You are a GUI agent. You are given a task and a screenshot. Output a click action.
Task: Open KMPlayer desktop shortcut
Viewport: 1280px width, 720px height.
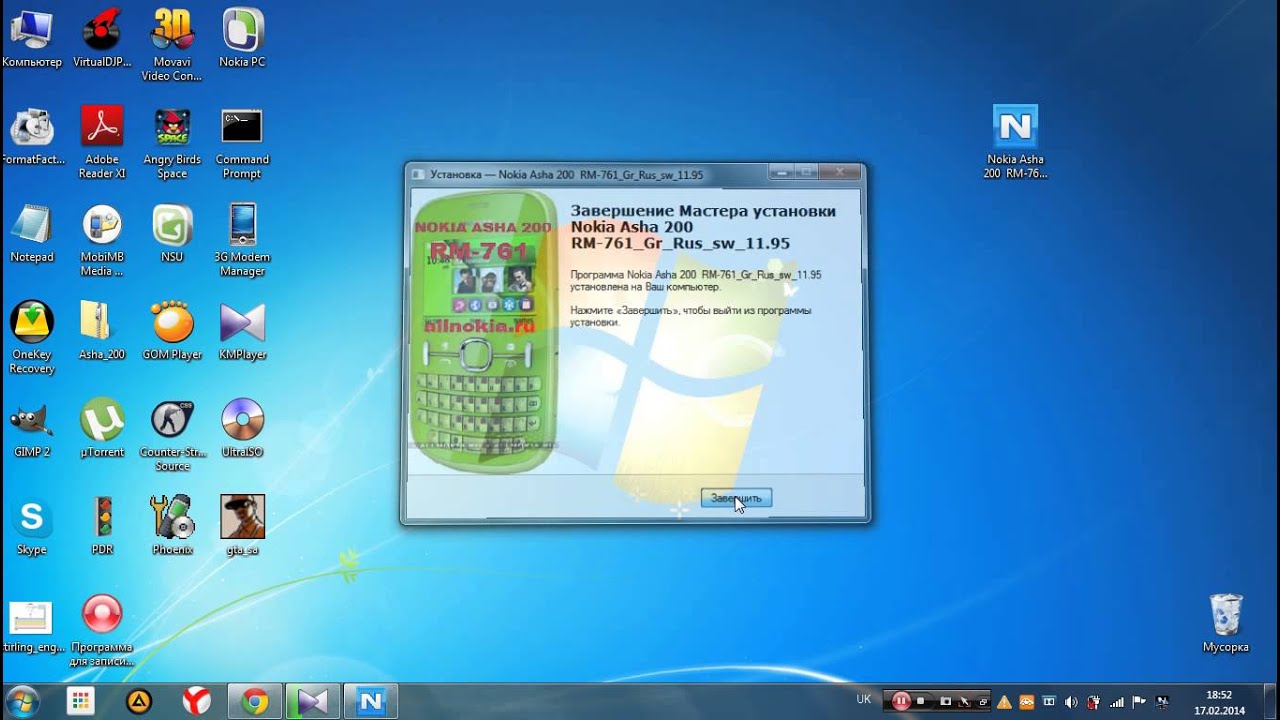pyautogui.click(x=242, y=331)
